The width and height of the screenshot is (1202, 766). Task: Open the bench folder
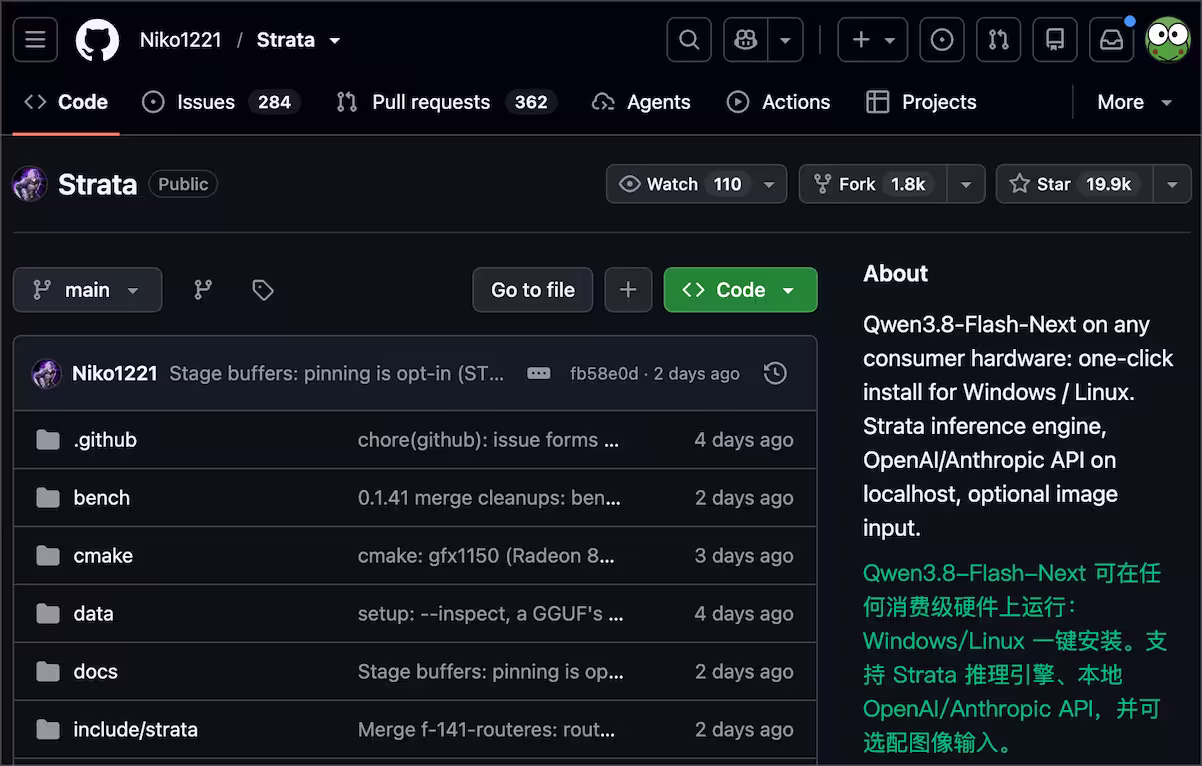click(102, 498)
